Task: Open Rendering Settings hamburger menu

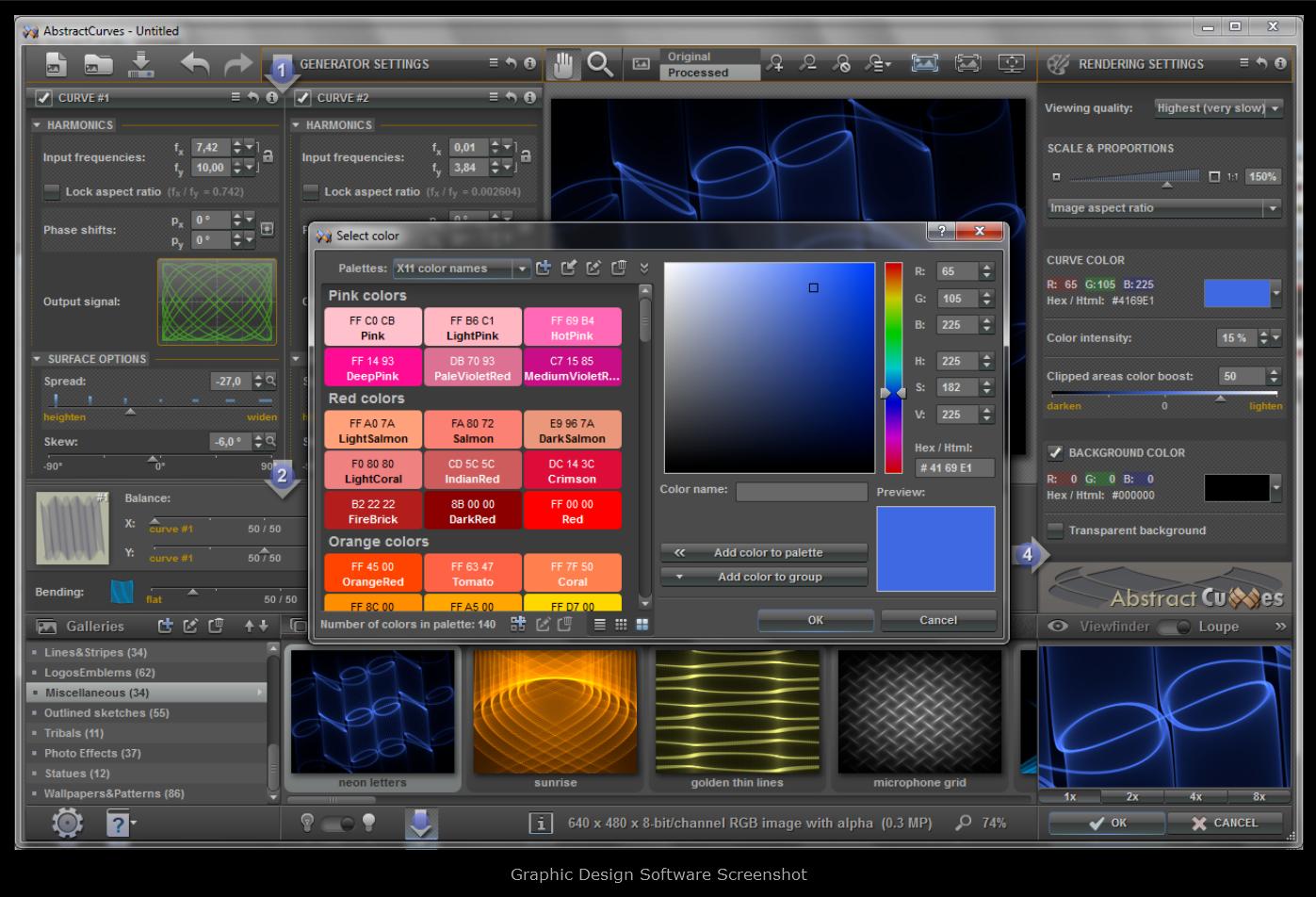Action: point(1245,63)
